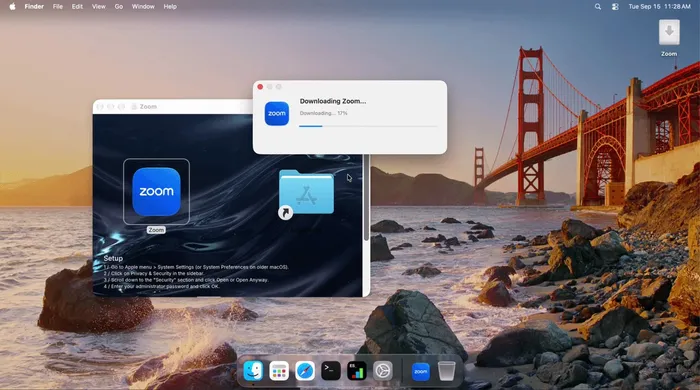Click the installer window vertical scrollbar
This screenshot has height=390, width=700.
[x=366, y=197]
